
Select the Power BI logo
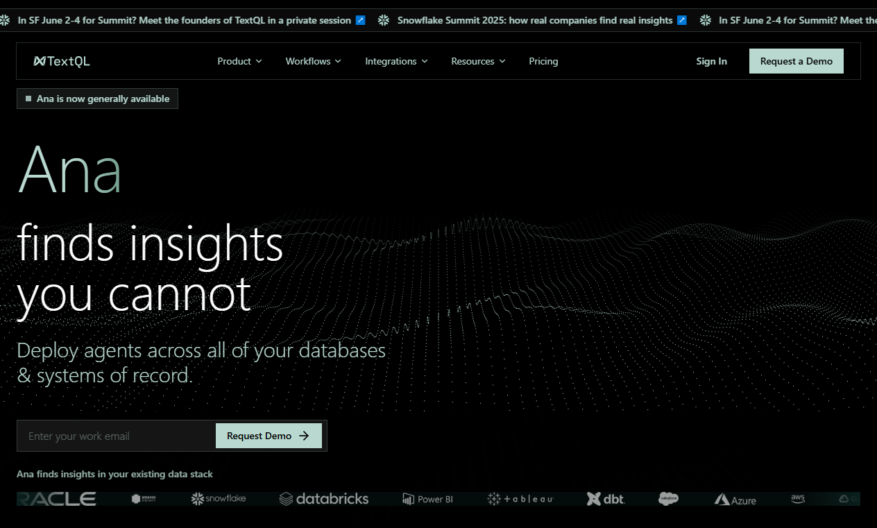click(428, 499)
